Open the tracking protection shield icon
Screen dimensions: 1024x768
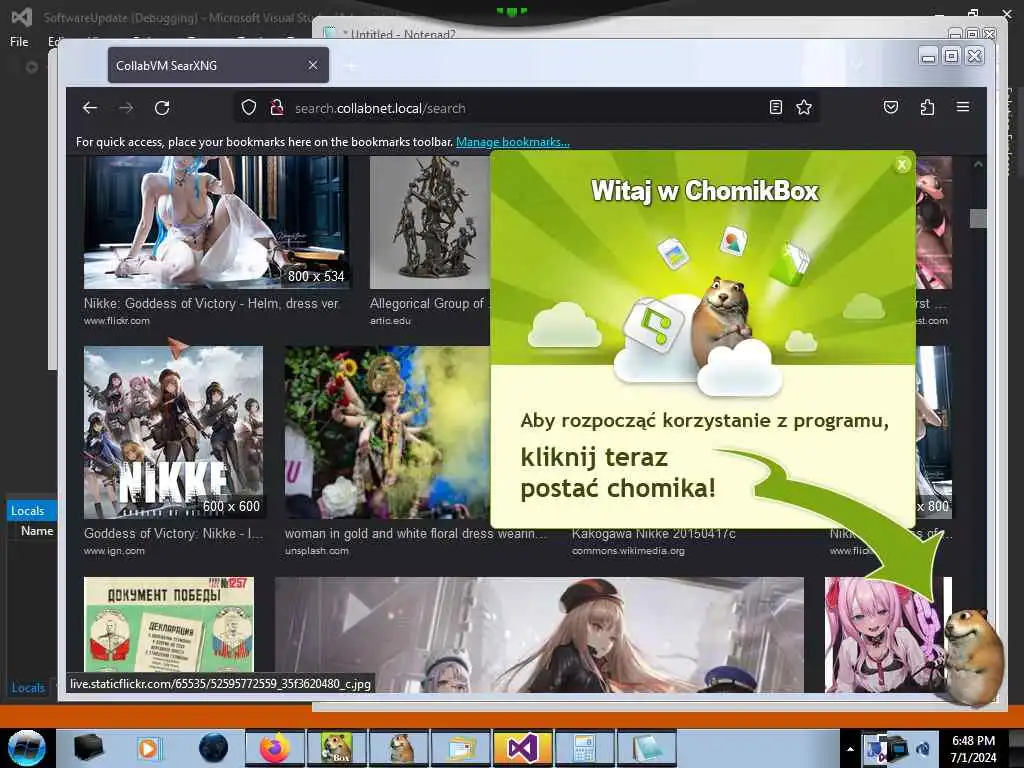tap(249, 107)
